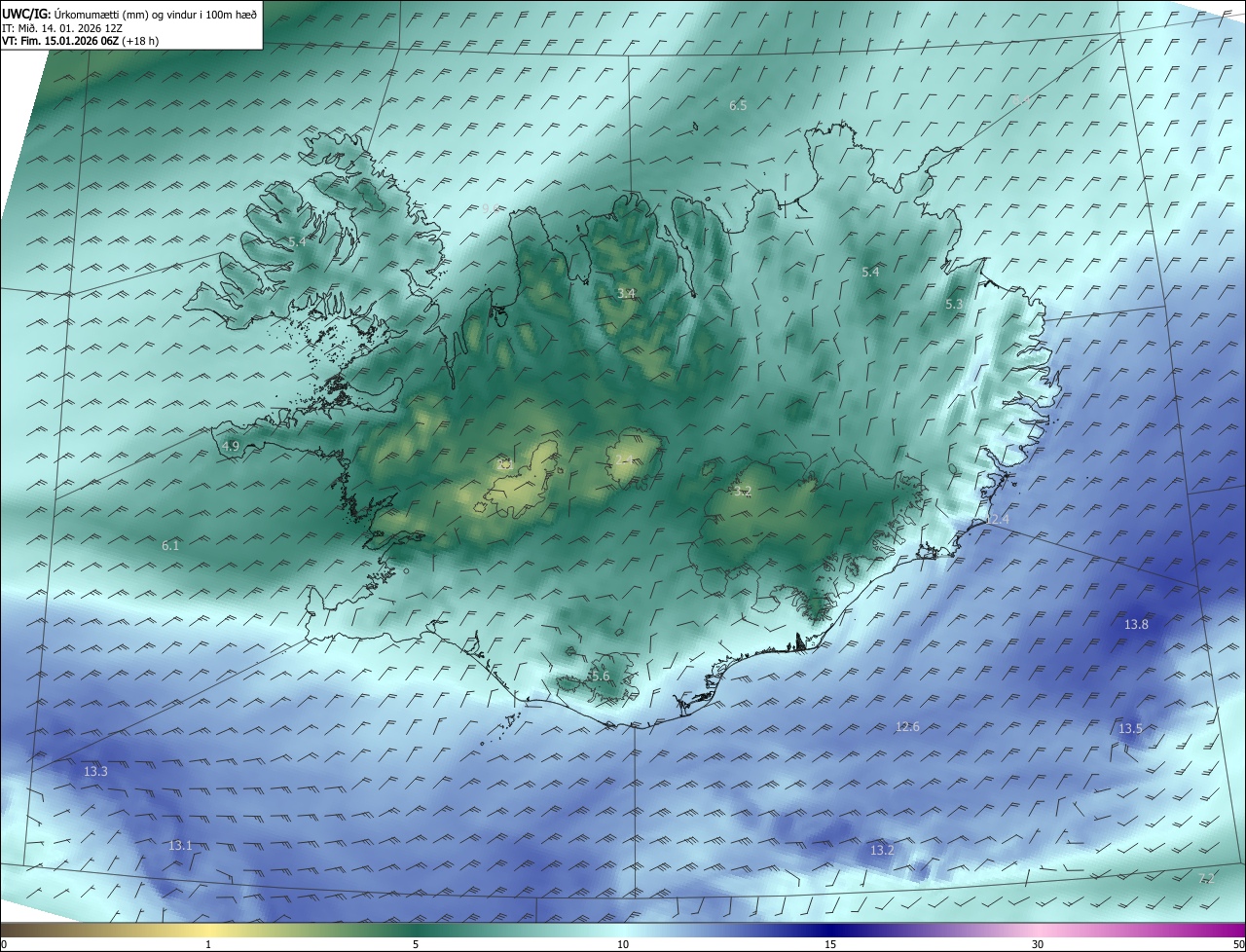Click the 13.5 value label on the map
The width and height of the screenshot is (1246, 952).
click(1130, 728)
